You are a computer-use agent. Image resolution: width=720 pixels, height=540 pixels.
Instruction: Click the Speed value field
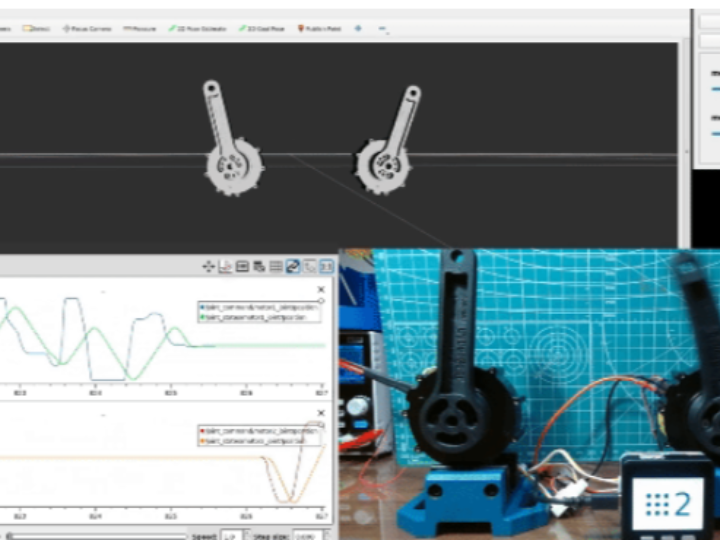[231, 535]
